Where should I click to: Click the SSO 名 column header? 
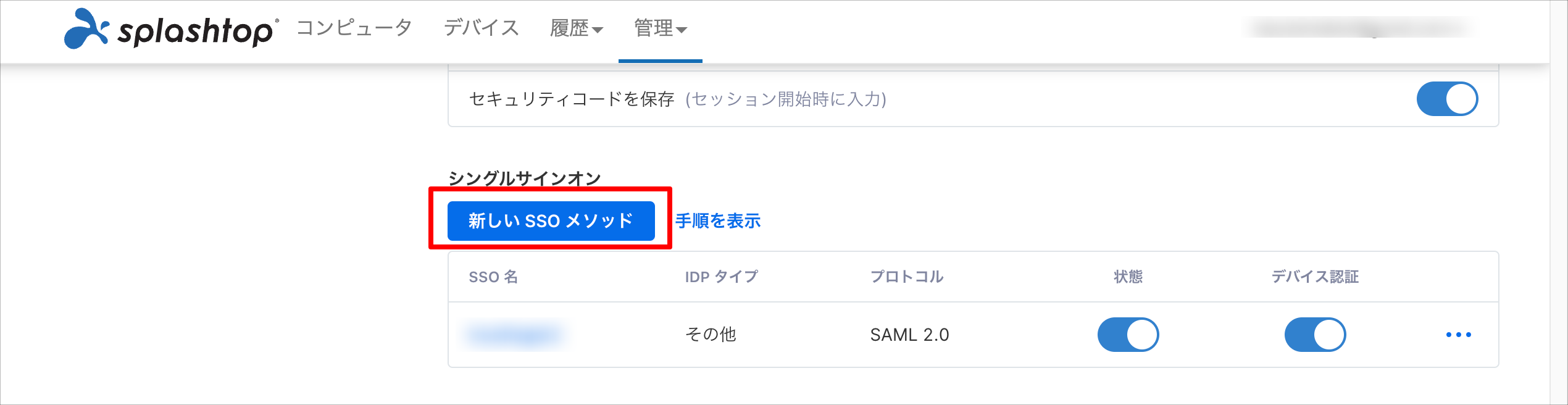point(493,277)
